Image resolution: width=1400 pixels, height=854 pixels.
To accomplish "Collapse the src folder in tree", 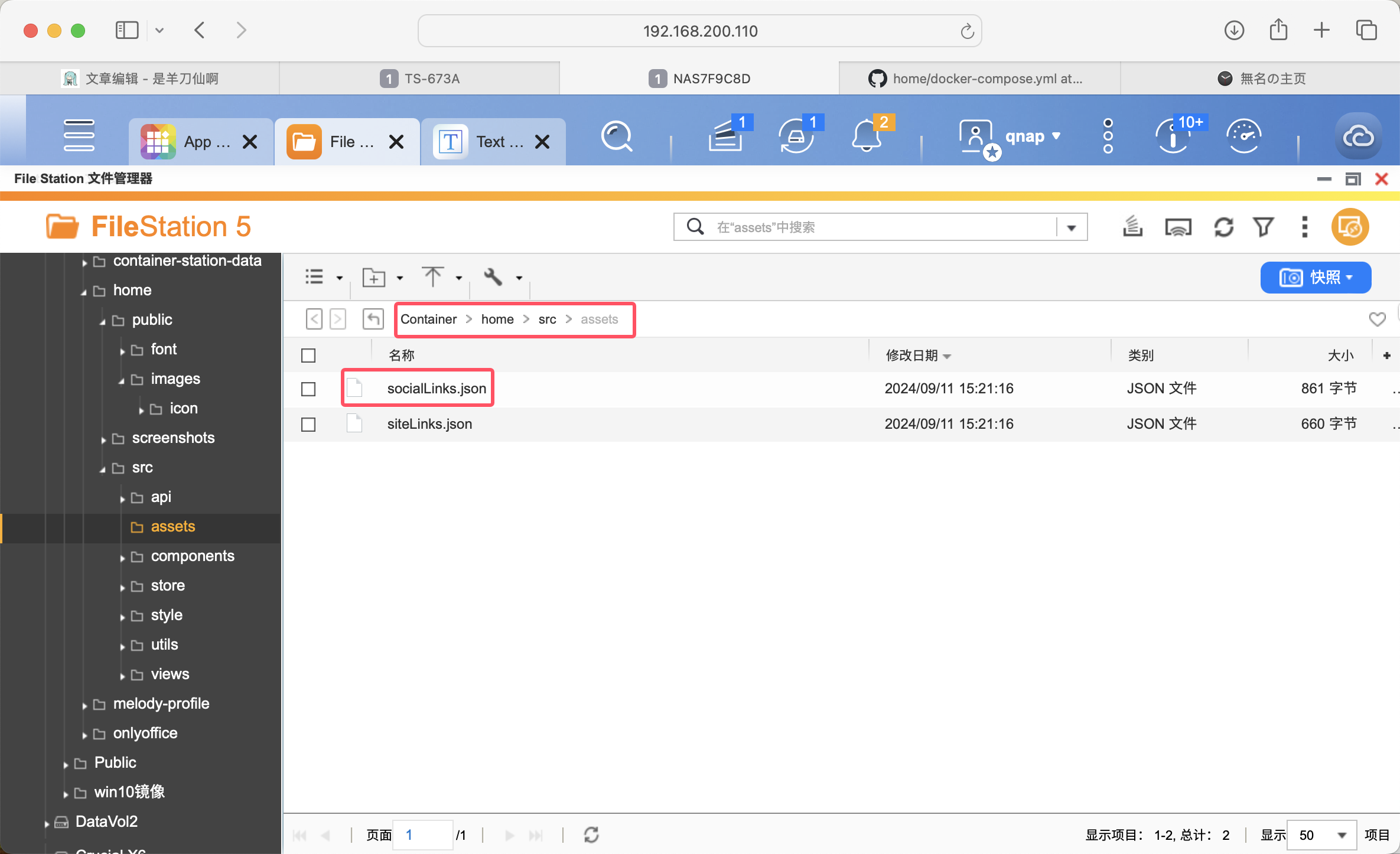I will coord(103,469).
